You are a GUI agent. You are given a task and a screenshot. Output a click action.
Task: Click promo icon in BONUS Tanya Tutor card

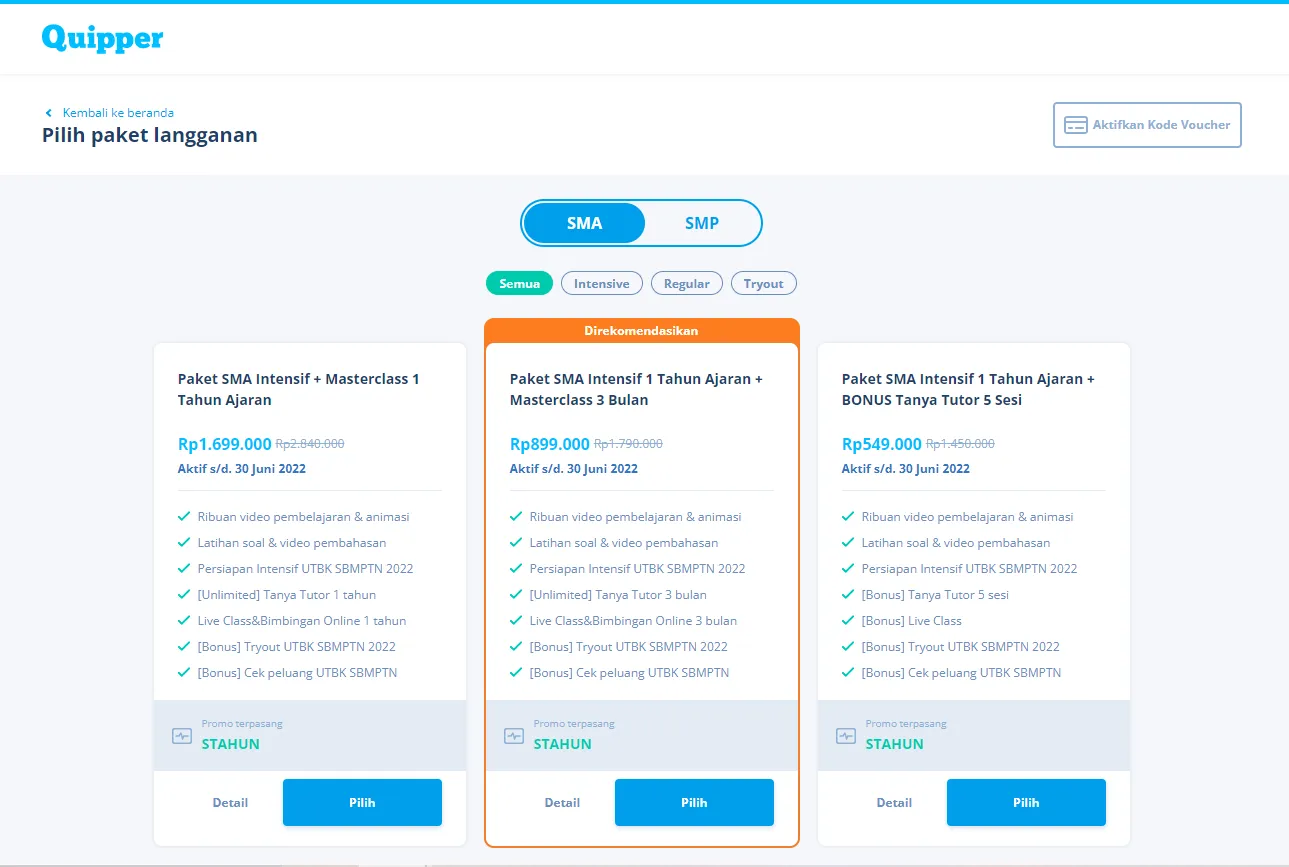(x=846, y=736)
